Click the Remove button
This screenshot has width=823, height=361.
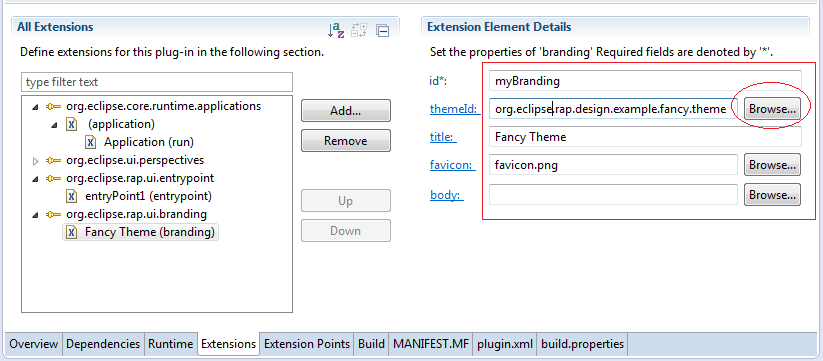pyautogui.click(x=345, y=141)
